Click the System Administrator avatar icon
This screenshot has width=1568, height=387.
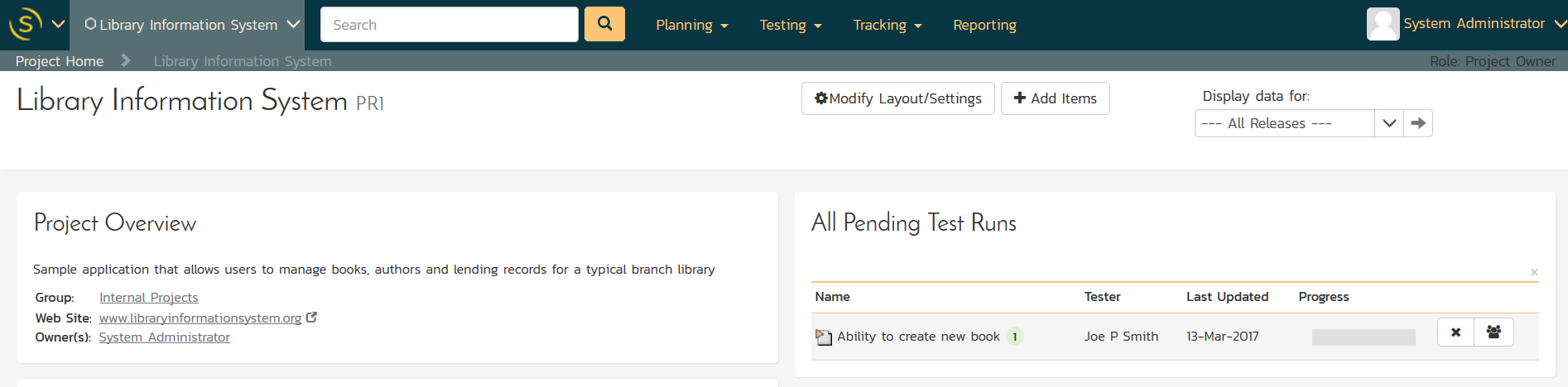pyautogui.click(x=1383, y=24)
